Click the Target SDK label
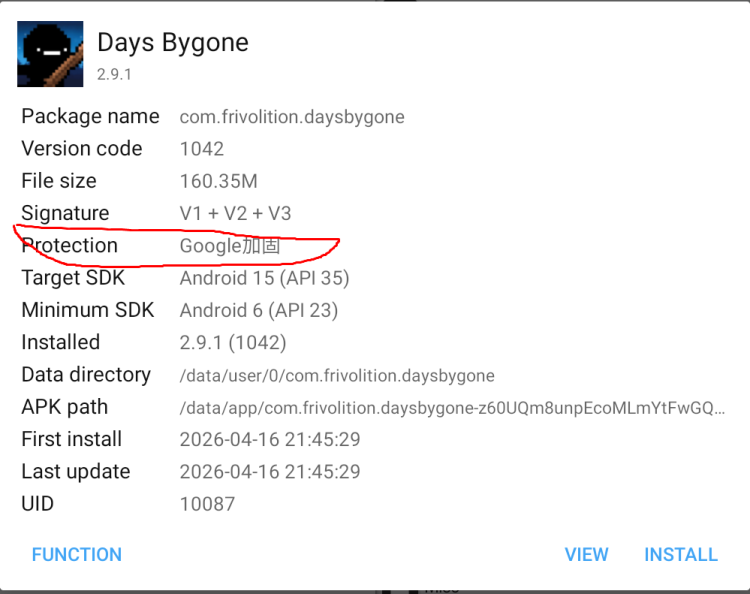Viewport: 750px width, 594px height. [x=73, y=278]
